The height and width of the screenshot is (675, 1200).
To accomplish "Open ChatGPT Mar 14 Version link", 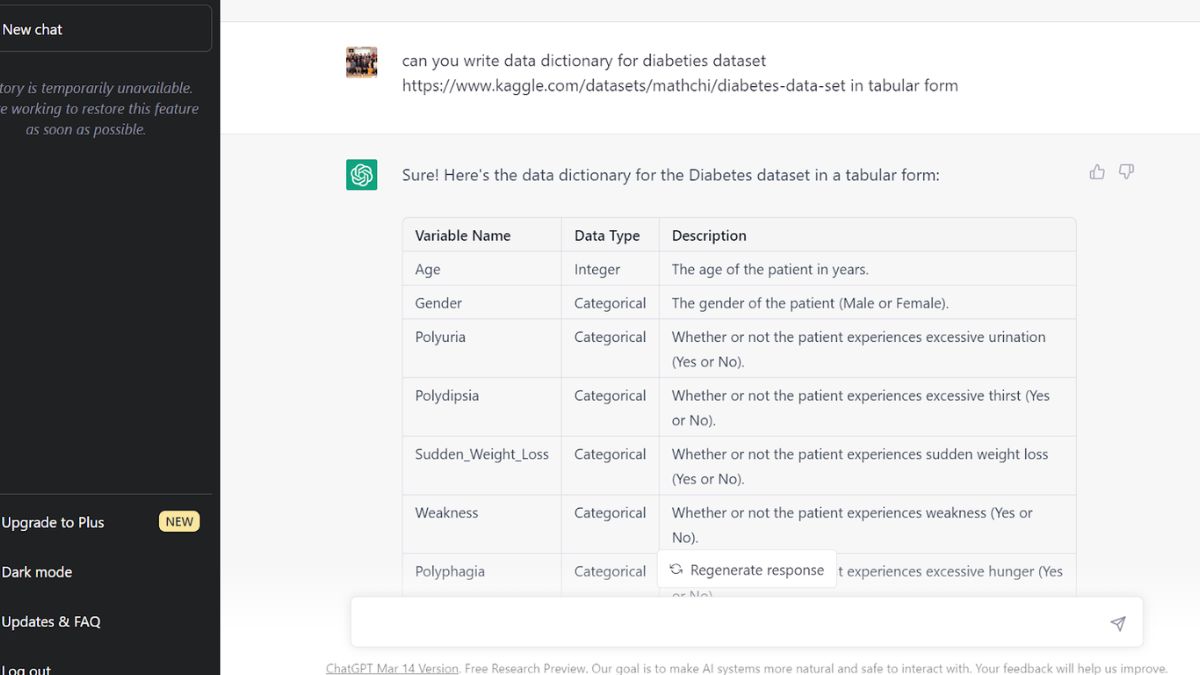I will (x=392, y=668).
